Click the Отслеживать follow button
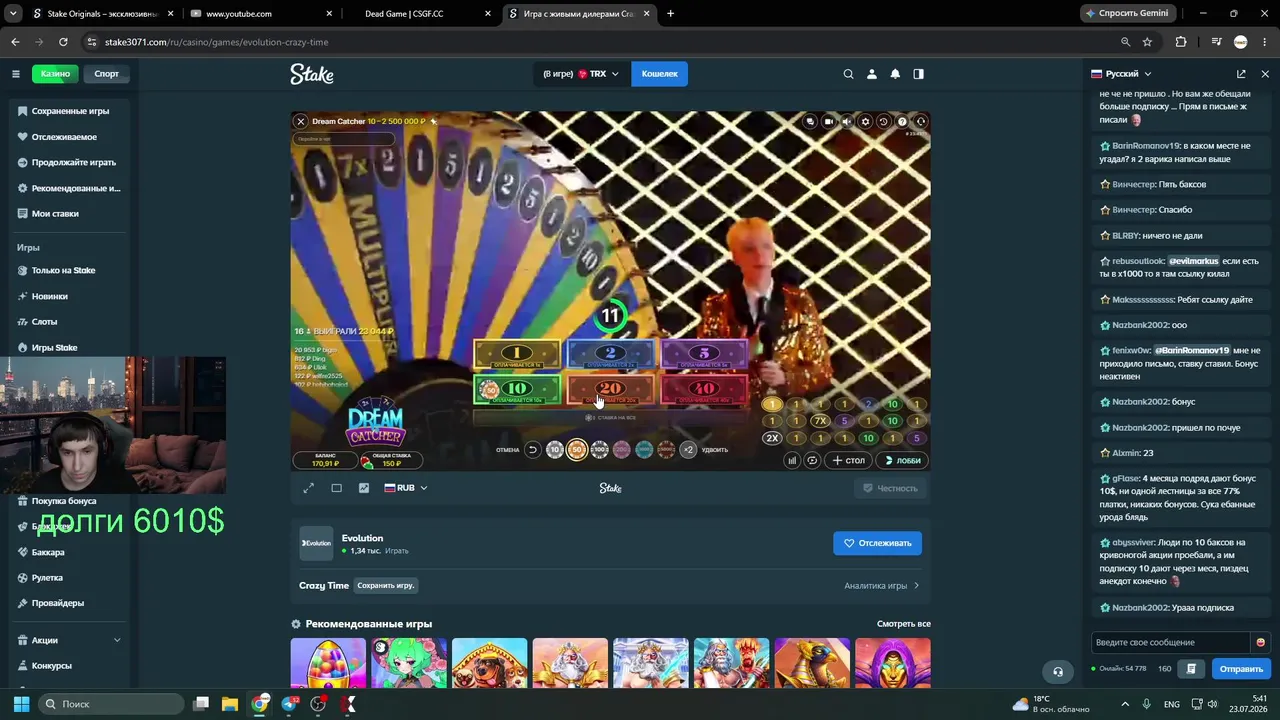Viewport: 1280px width, 720px height. pyautogui.click(x=877, y=543)
